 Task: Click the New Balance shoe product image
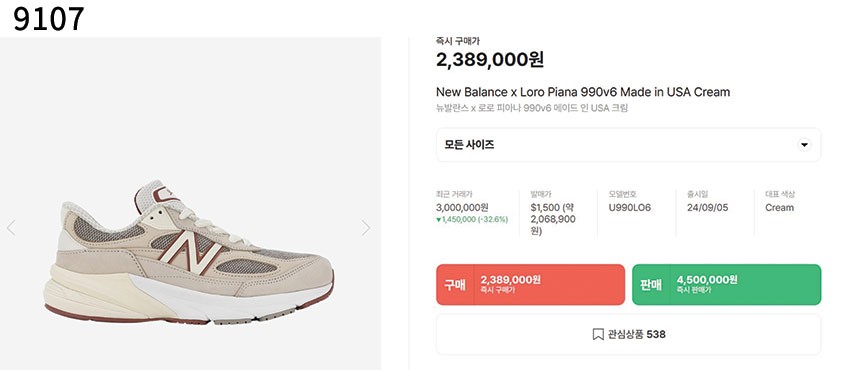(x=189, y=253)
